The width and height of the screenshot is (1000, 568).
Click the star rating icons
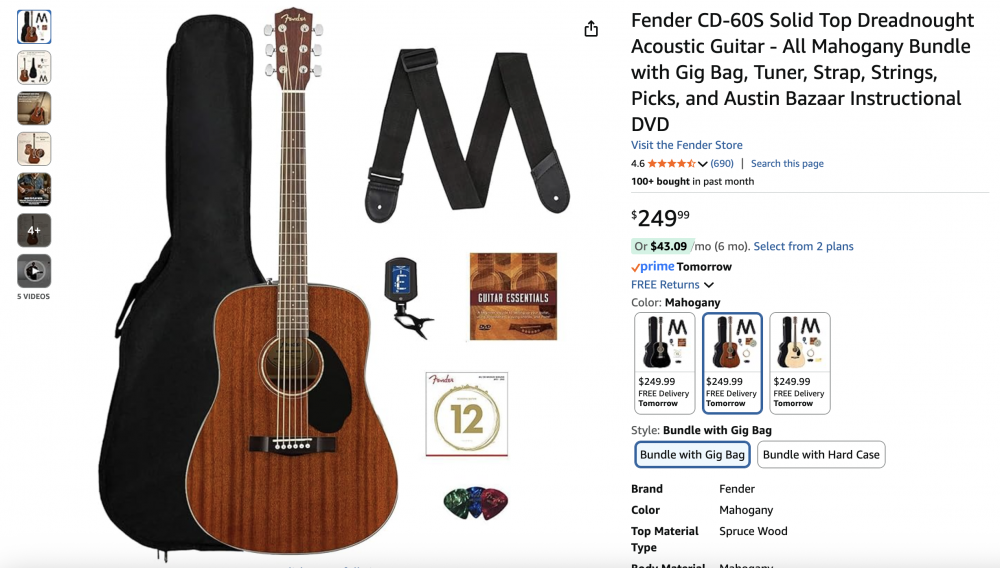click(672, 164)
